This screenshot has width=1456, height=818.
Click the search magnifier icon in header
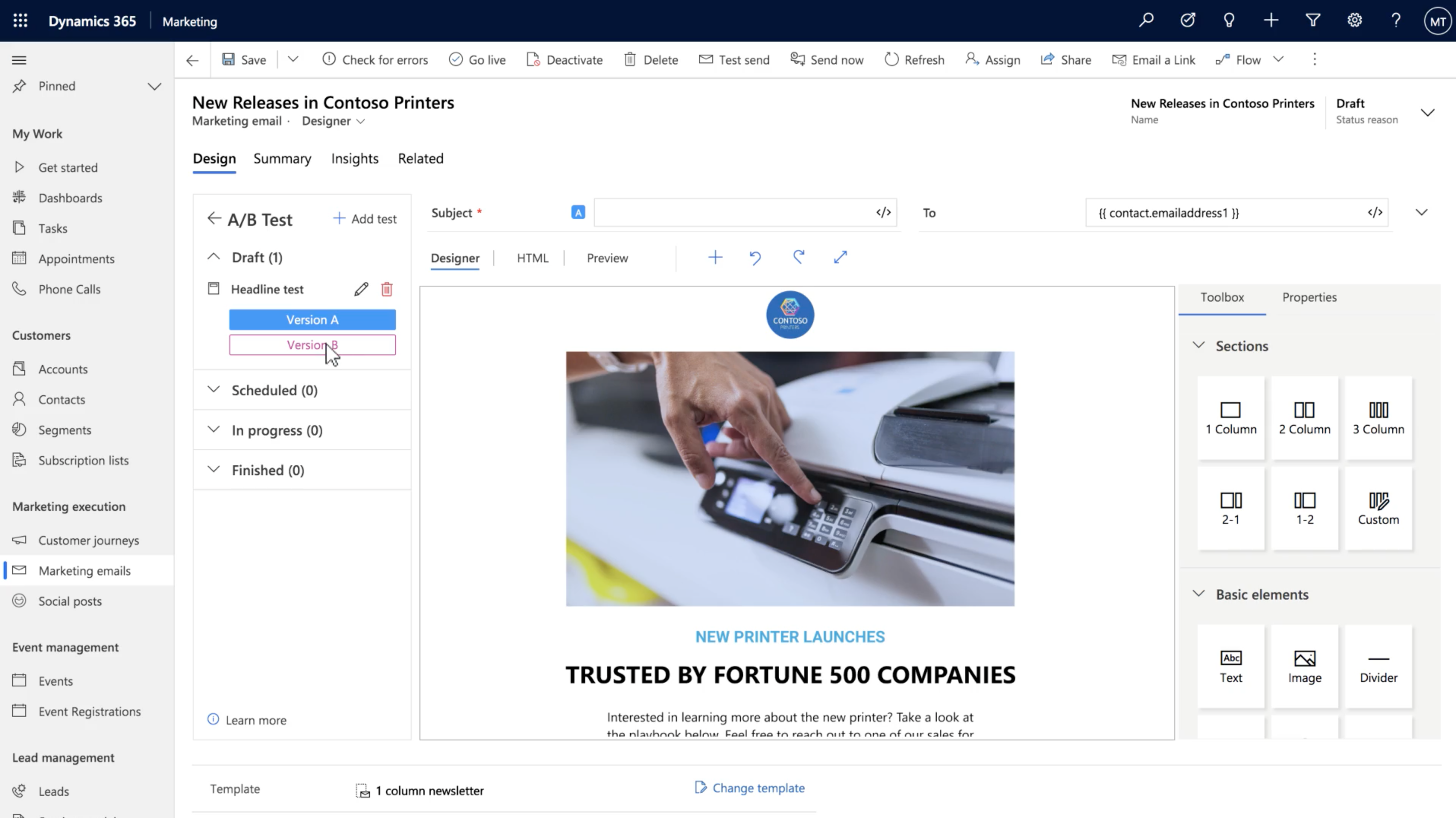click(1145, 20)
